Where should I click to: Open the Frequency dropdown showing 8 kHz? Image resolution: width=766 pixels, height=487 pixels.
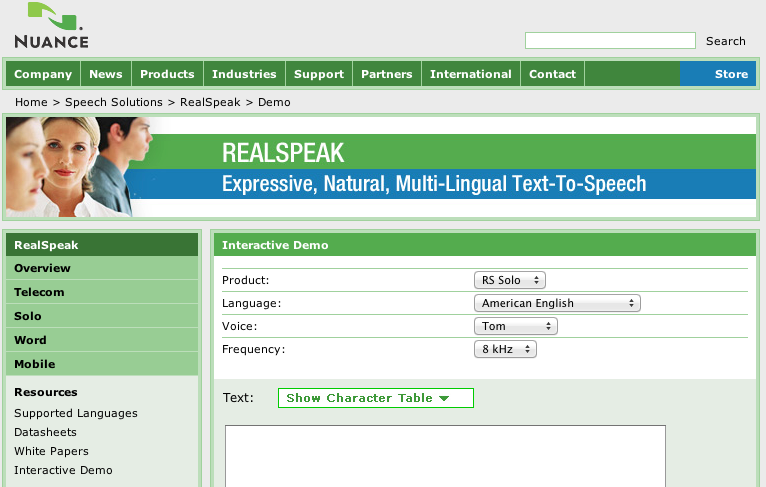[505, 349]
